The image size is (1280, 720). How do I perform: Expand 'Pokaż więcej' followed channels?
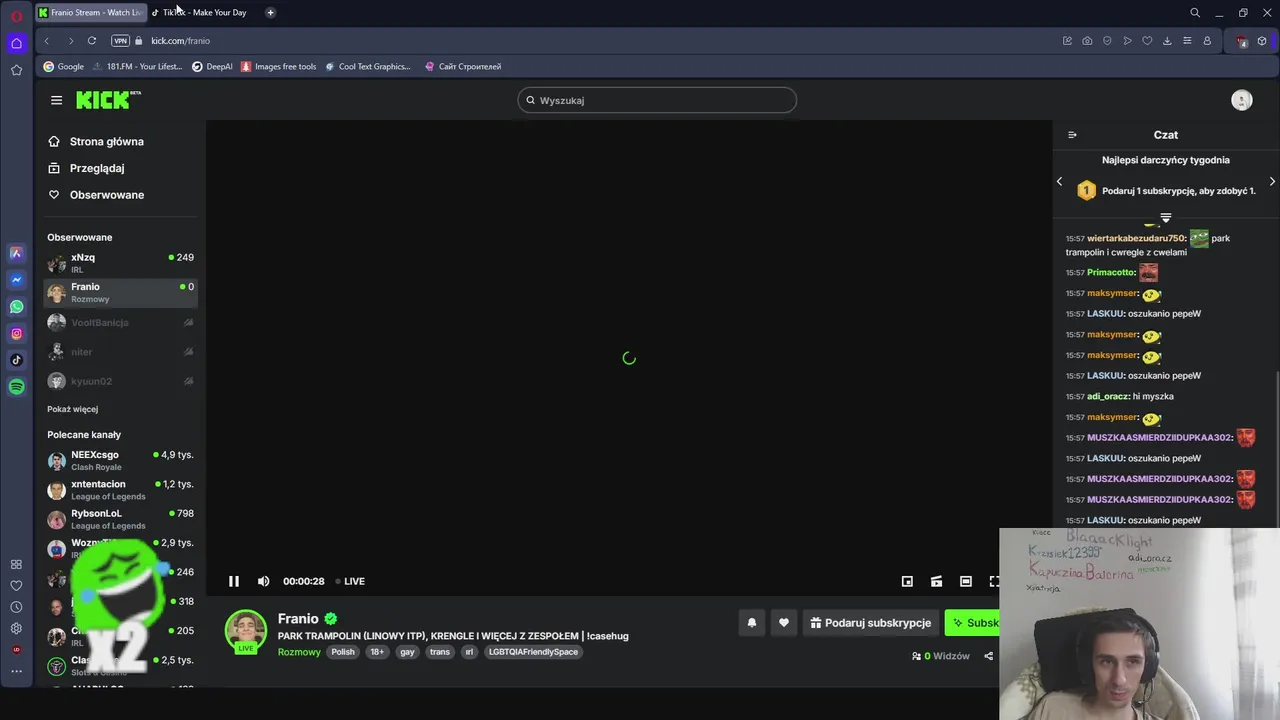pos(72,409)
